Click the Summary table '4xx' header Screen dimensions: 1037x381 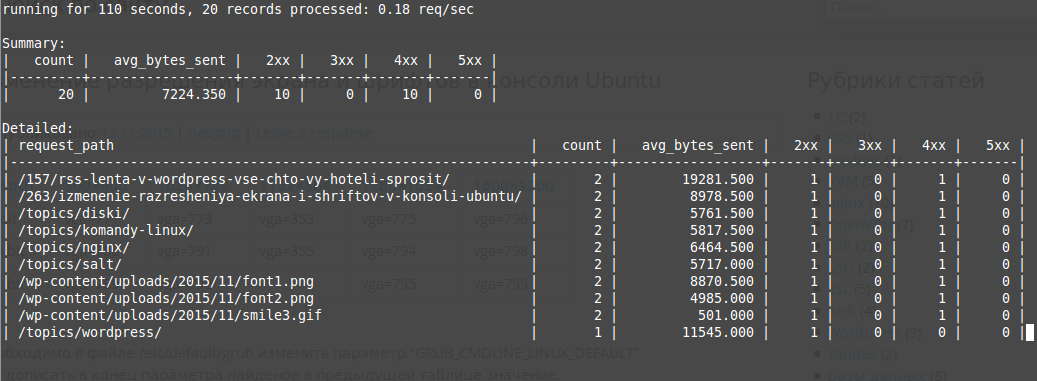click(405, 61)
